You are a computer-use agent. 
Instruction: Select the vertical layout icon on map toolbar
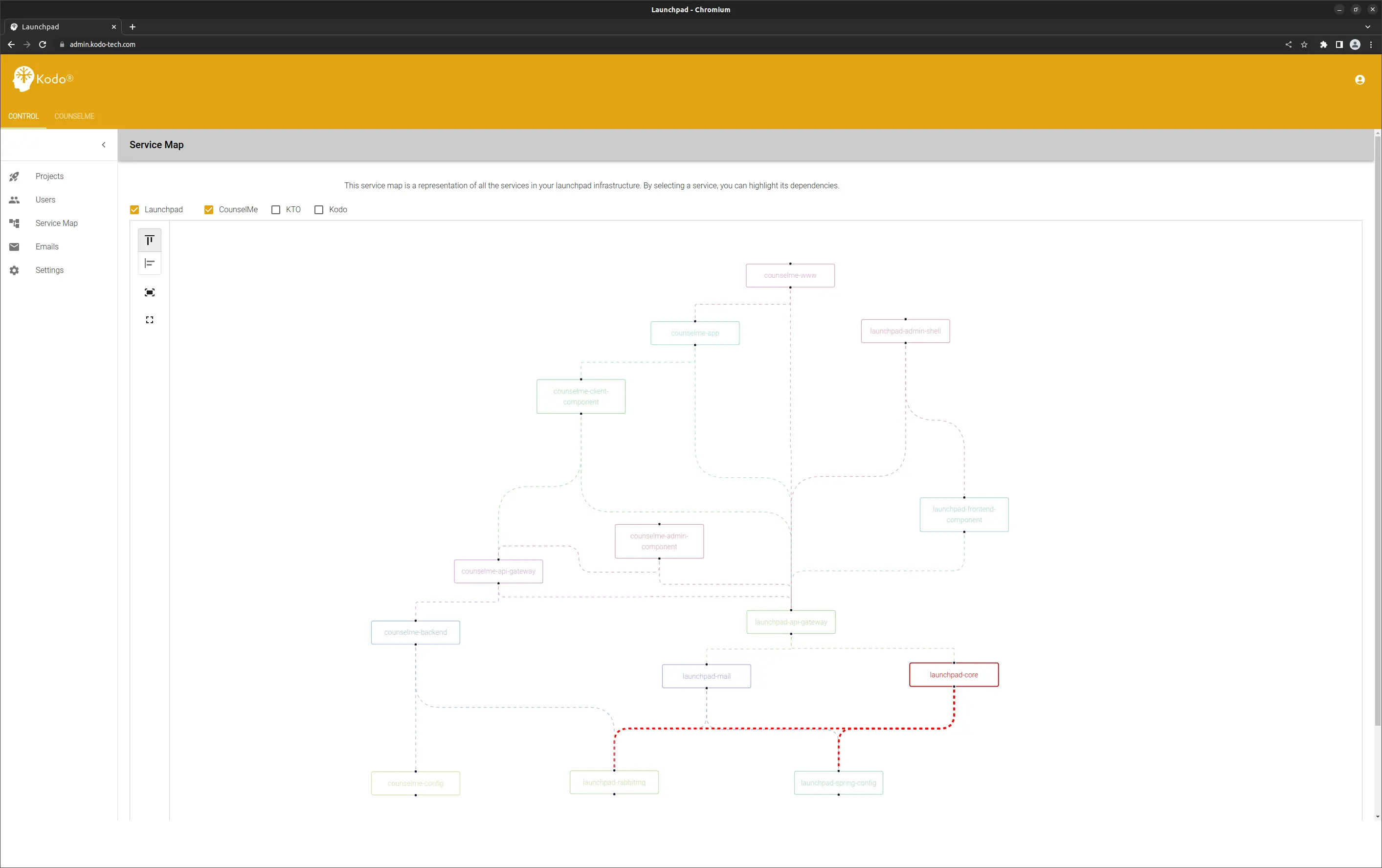pos(149,240)
